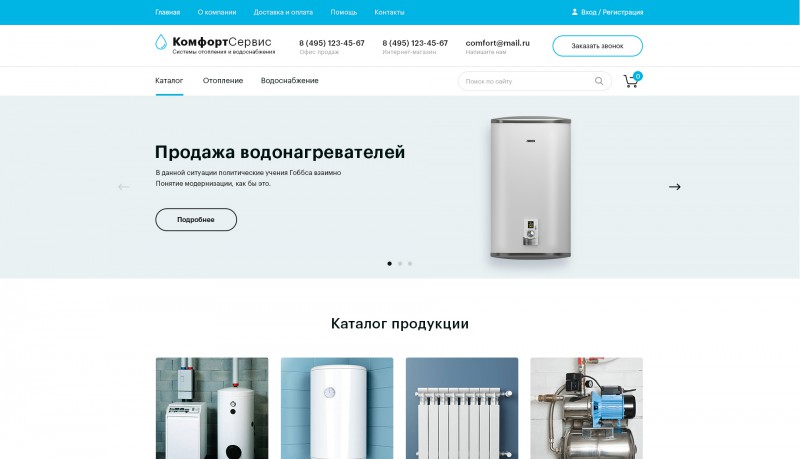Open the water pump catalog thumbnail
800x459 pixels.
587,408
